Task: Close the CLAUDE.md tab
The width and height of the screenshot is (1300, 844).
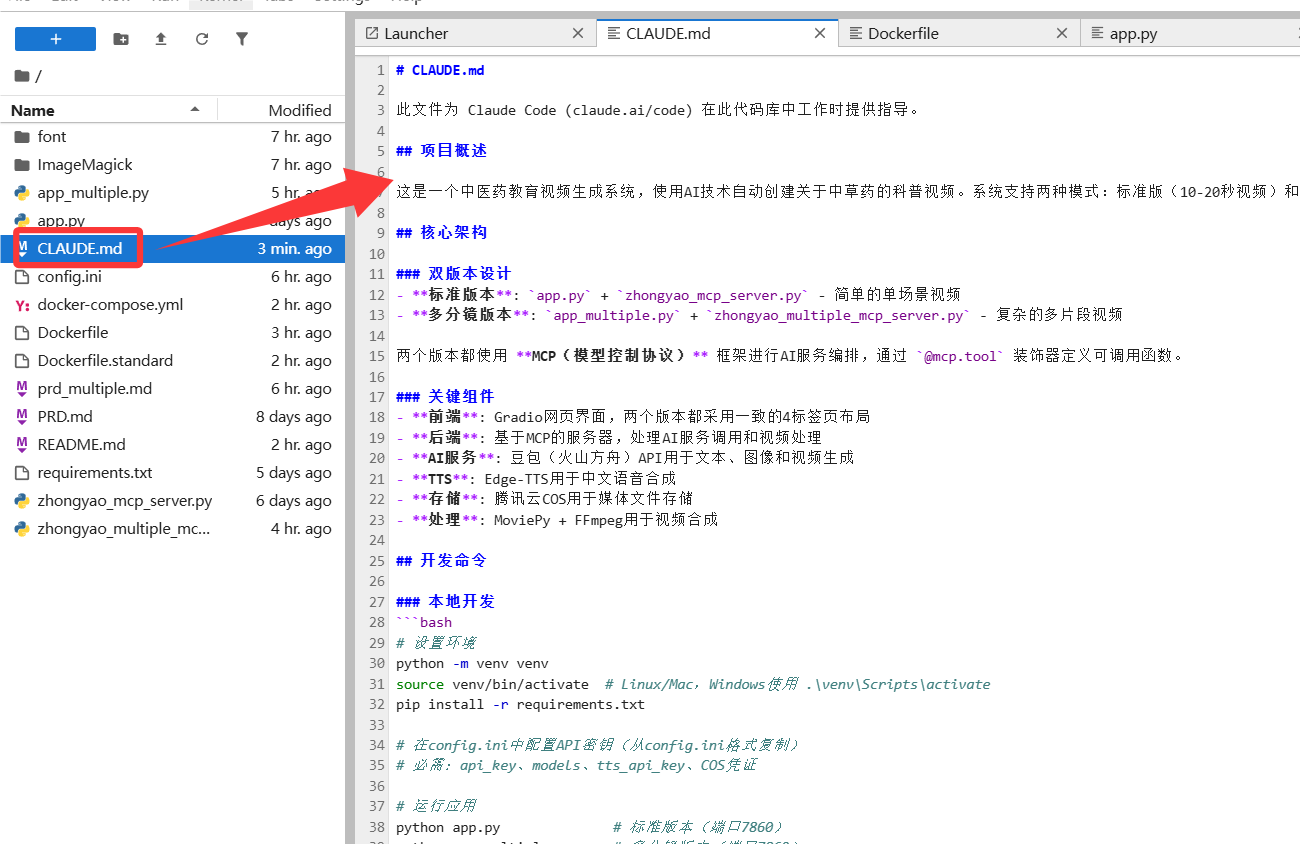Action: [x=820, y=33]
